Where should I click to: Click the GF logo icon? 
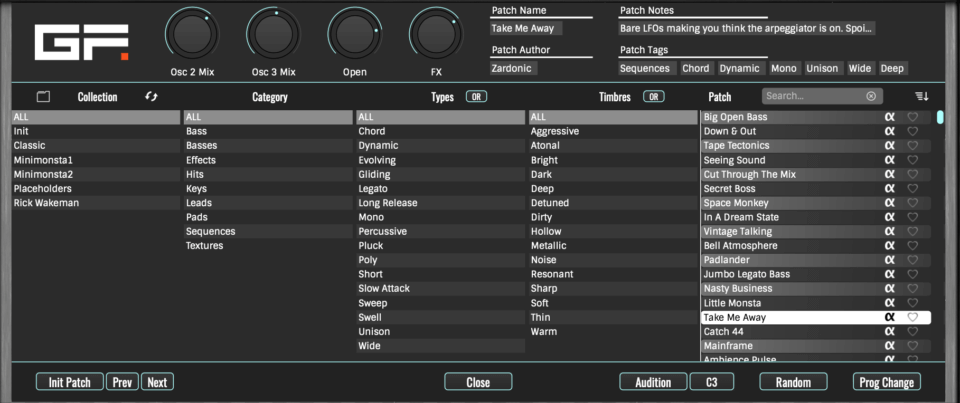[x=81, y=42]
